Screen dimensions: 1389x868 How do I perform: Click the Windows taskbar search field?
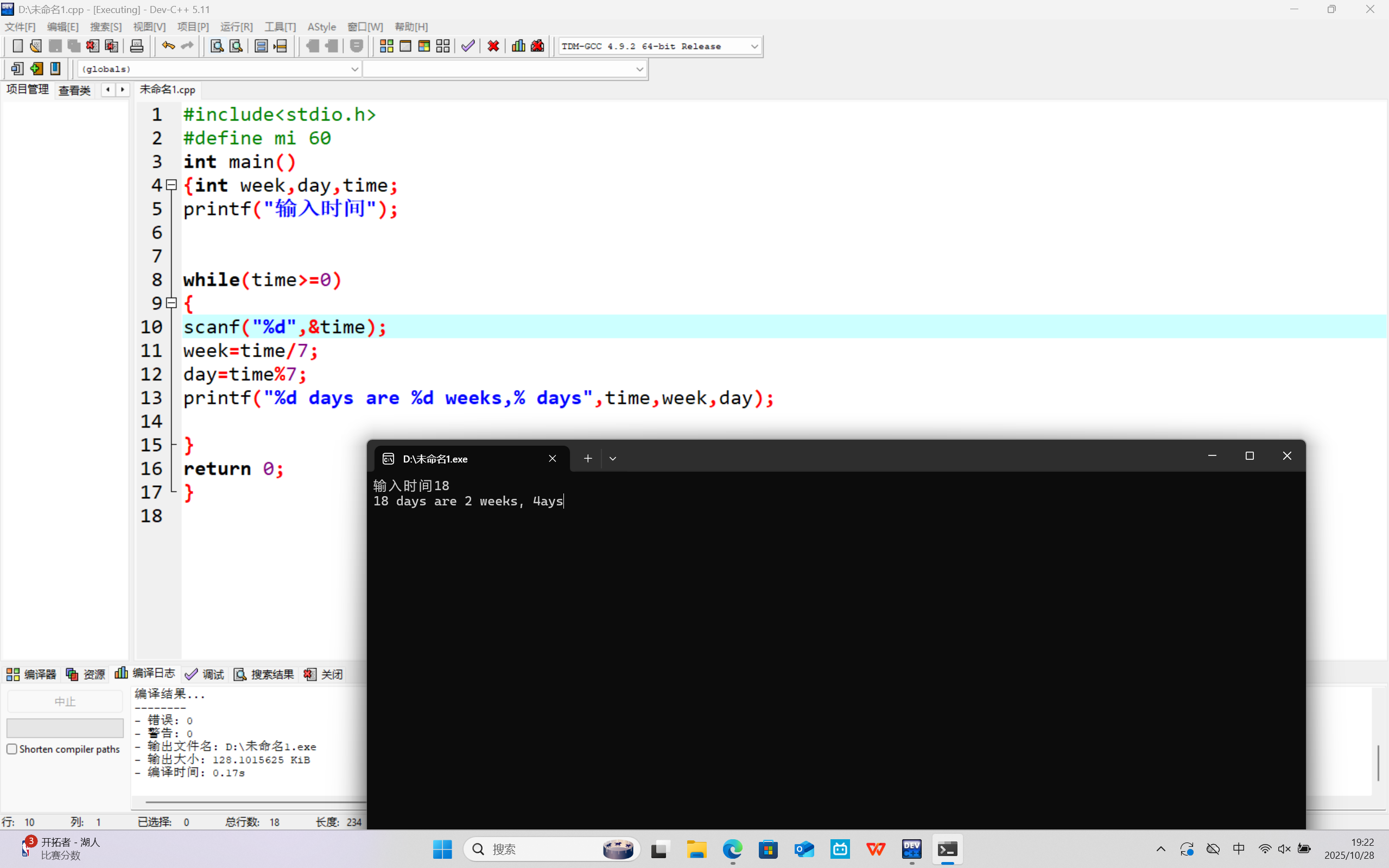pyautogui.click(x=534, y=849)
